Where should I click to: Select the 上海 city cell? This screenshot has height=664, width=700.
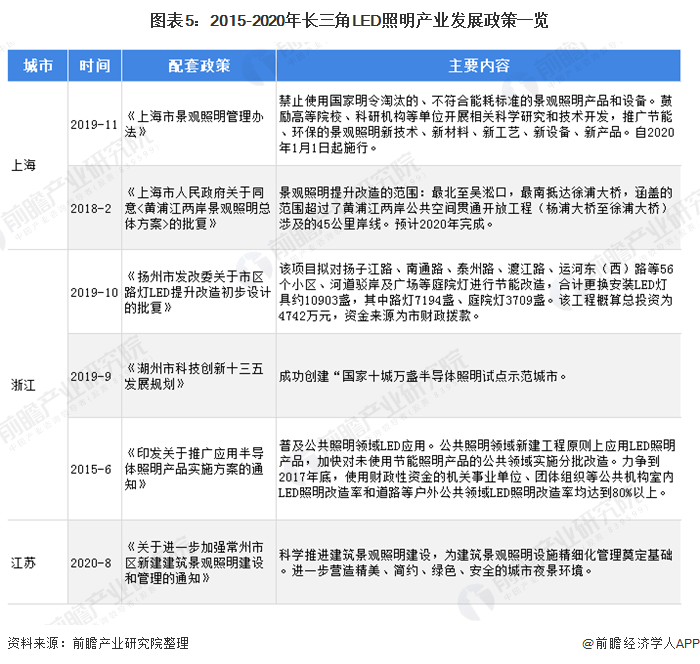(23, 165)
